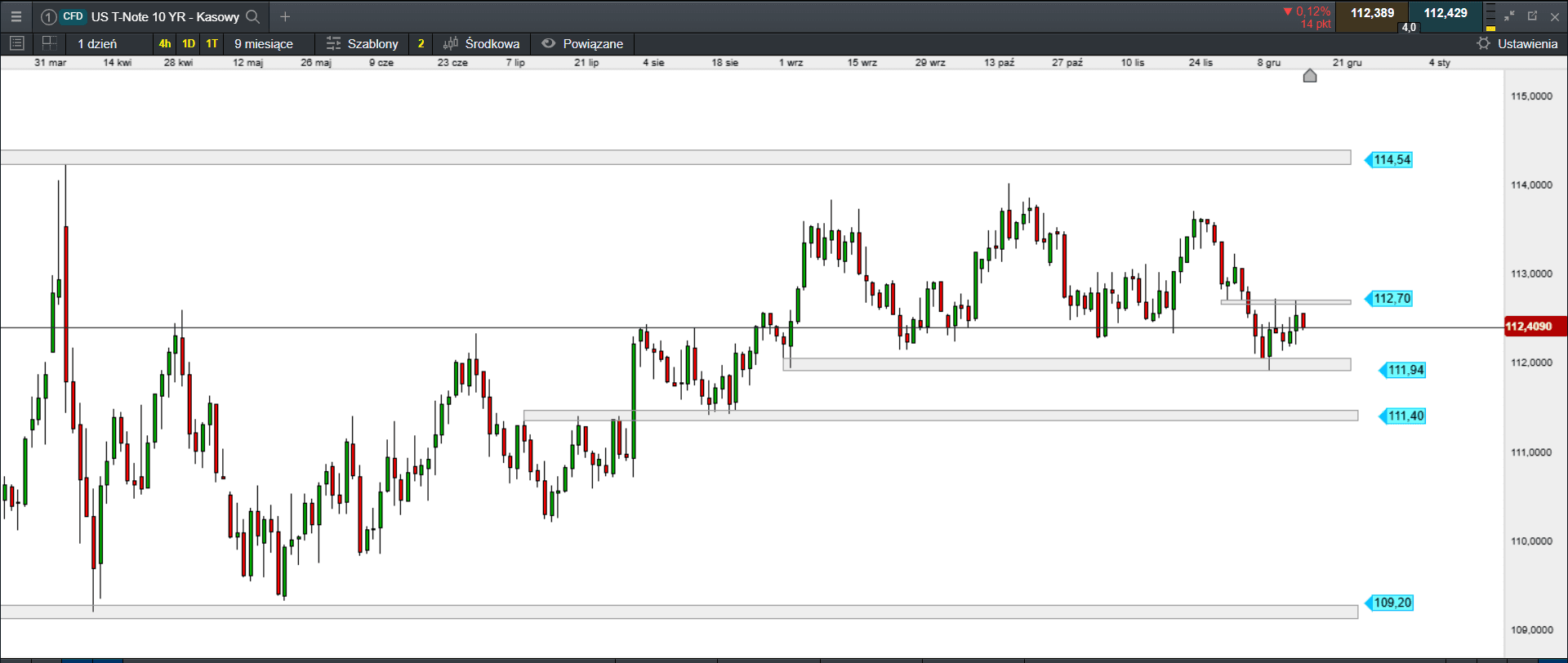
Task: Click the 112,70 price level label
Action: click(x=1392, y=299)
